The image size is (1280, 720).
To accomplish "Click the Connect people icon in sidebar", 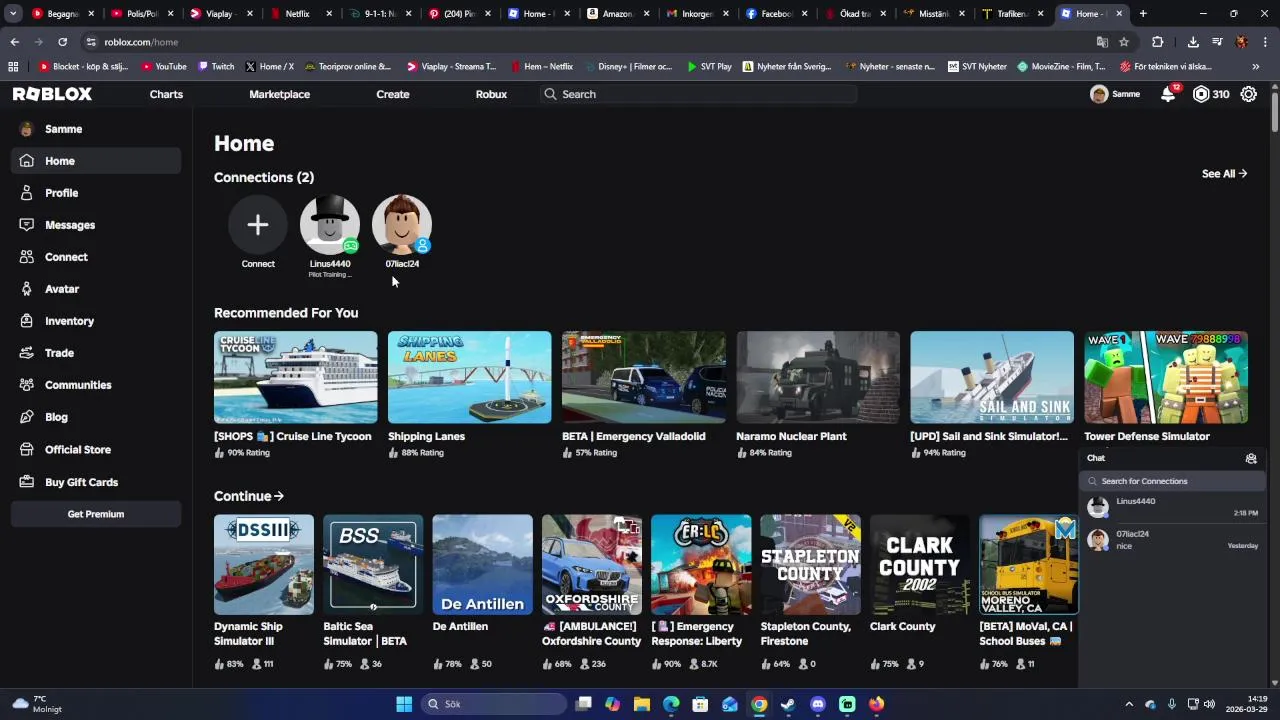I will pos(26,257).
